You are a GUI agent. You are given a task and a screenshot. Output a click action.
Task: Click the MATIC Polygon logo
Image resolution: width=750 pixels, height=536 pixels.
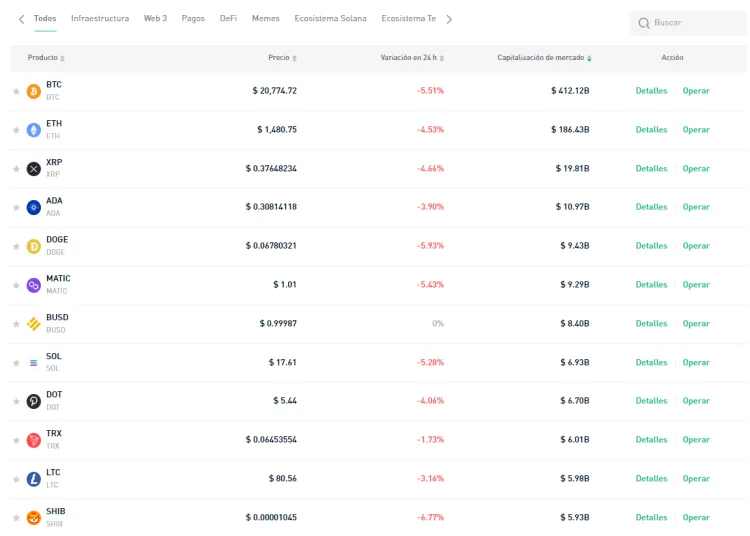[33, 285]
